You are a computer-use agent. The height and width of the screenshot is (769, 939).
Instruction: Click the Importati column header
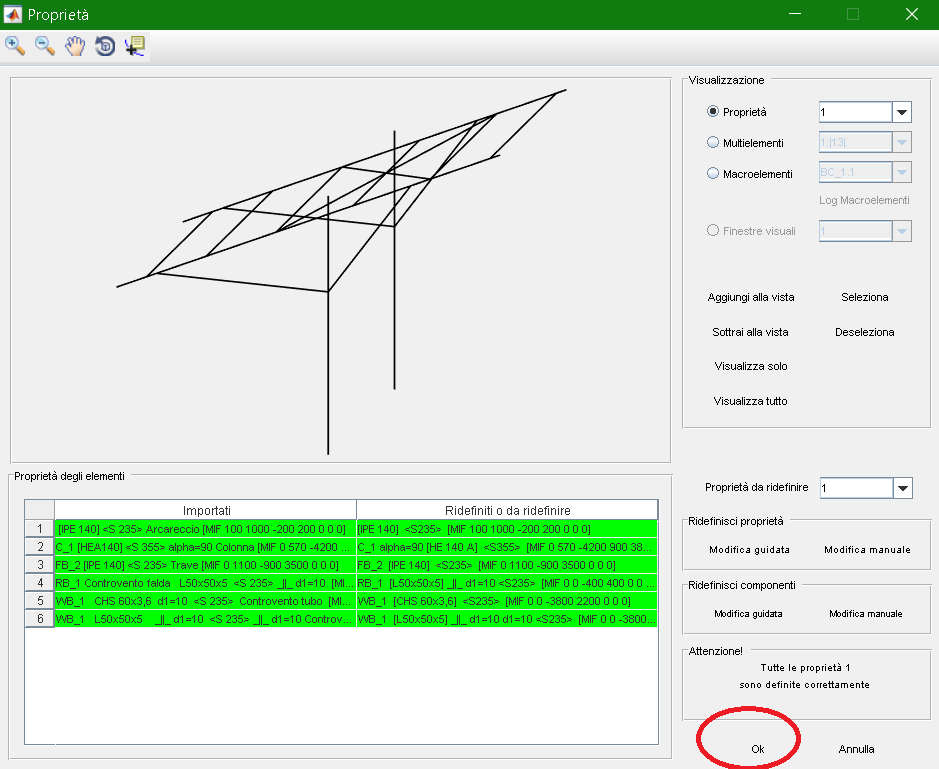coord(205,510)
